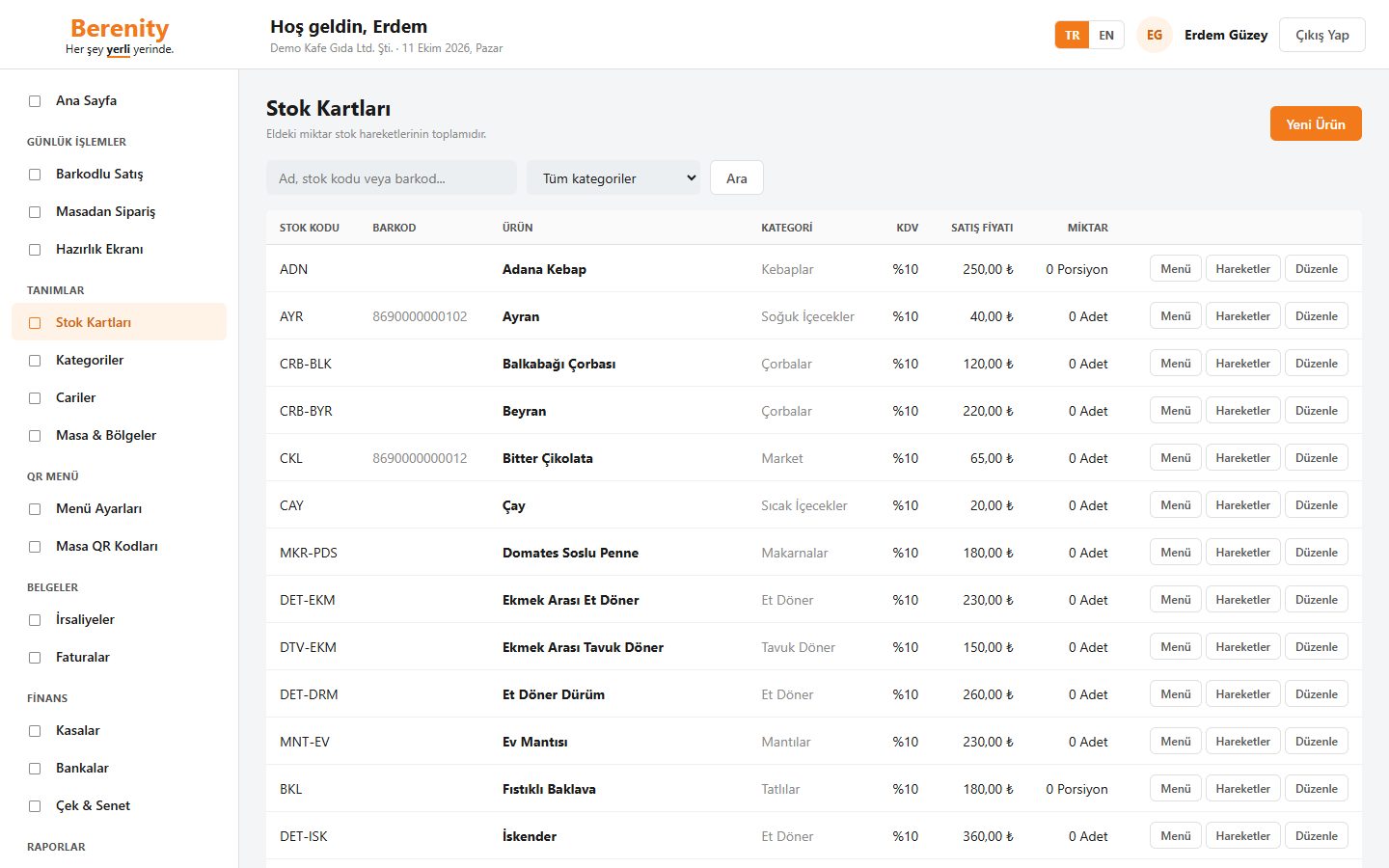The height and width of the screenshot is (868, 1389).
Task: Open Masadan Sipariş in the sidebar
Action: [x=120, y=211]
